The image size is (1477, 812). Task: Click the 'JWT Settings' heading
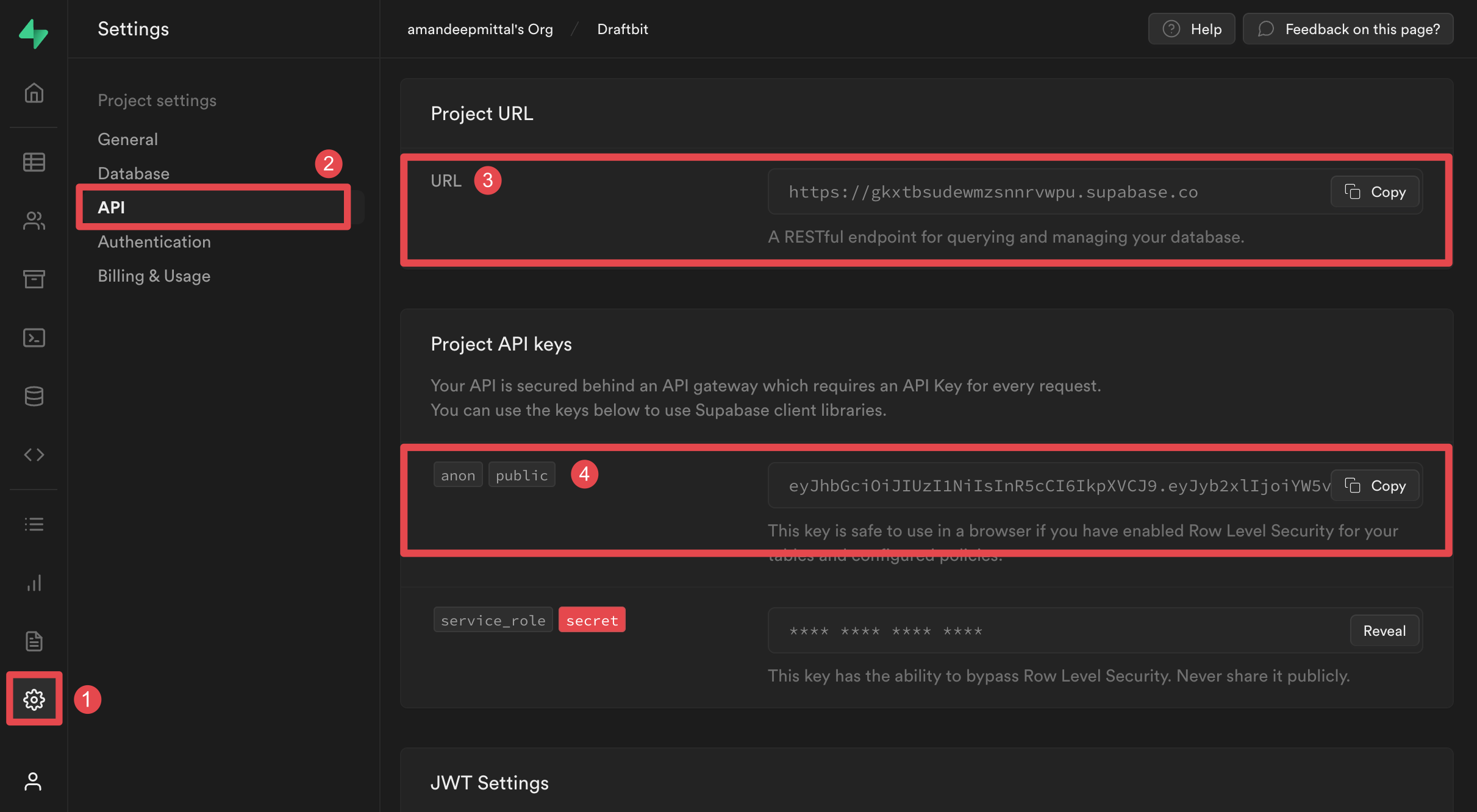pyautogui.click(x=490, y=783)
